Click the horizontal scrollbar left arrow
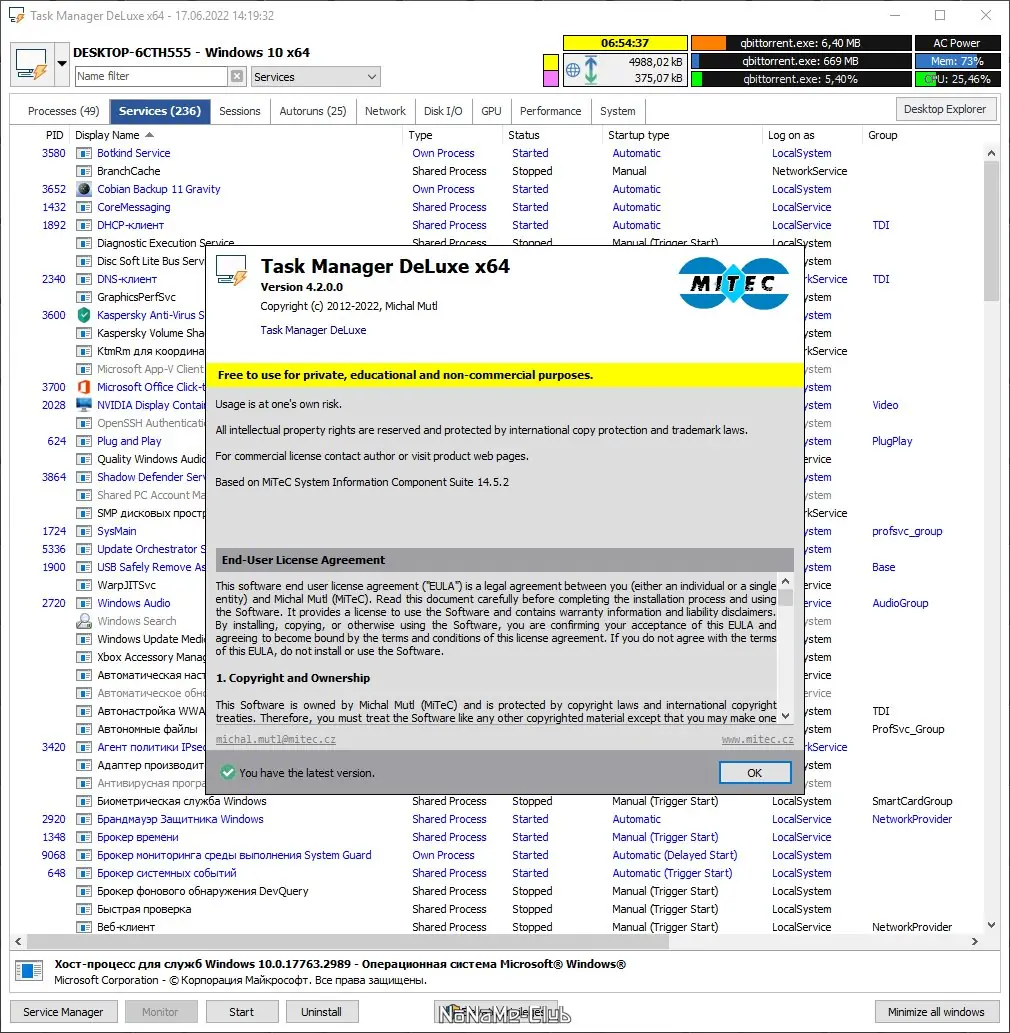The width and height of the screenshot is (1010, 1033). click(x=18, y=941)
